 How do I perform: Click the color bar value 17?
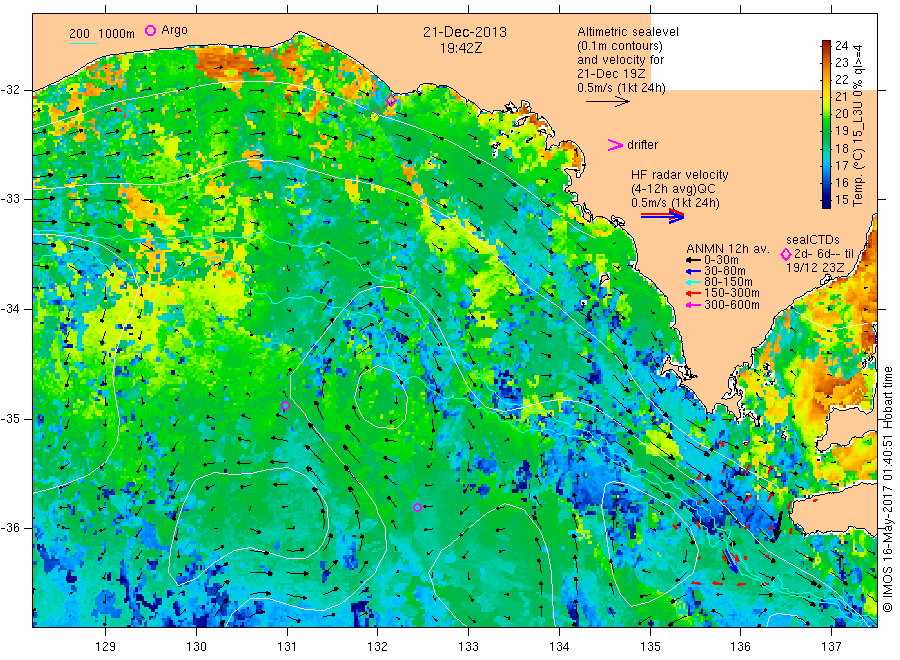841,165
